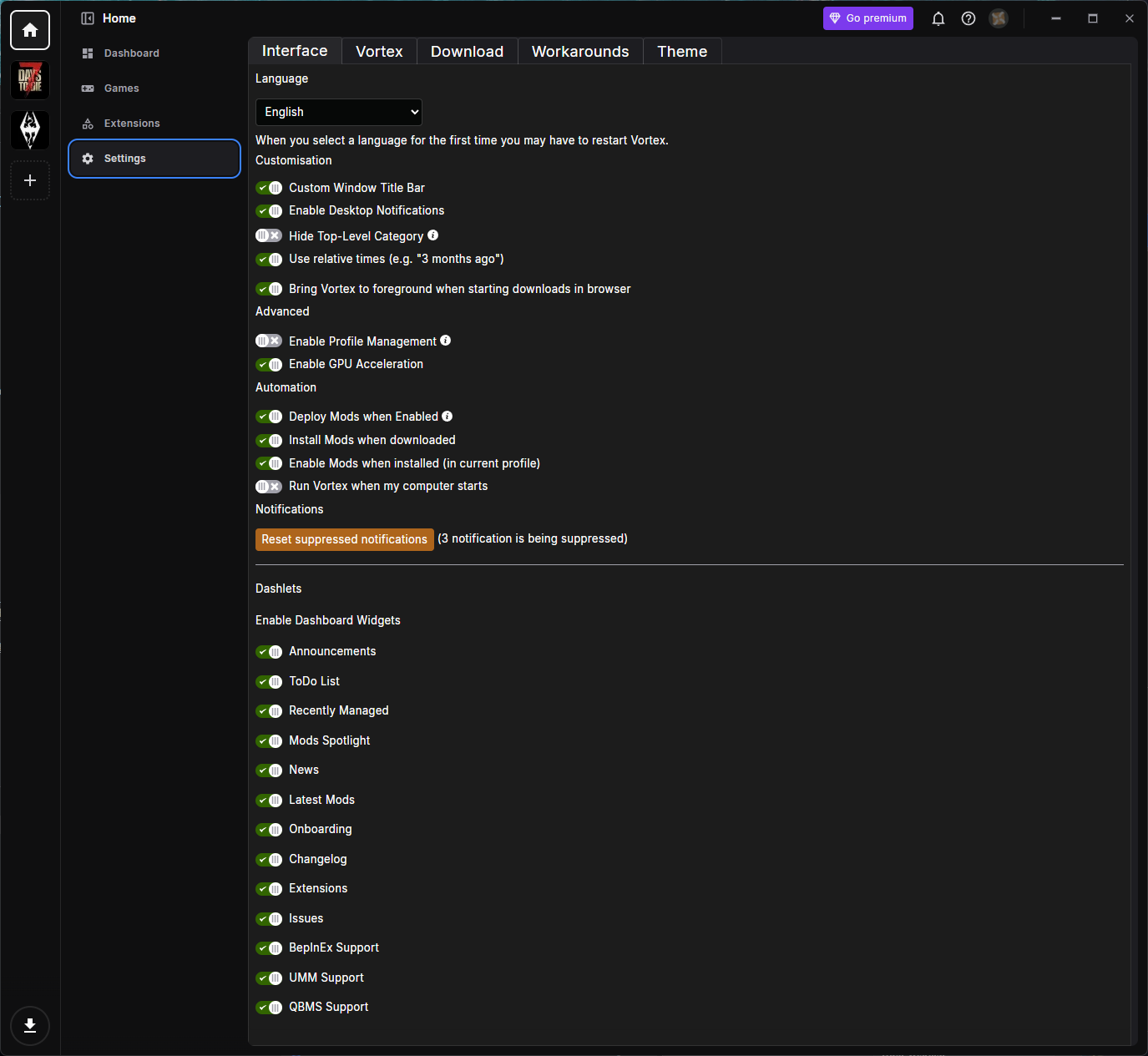Collapse the sidebar panel icon beside Home
This screenshot has width=1148, height=1056.
(88, 18)
